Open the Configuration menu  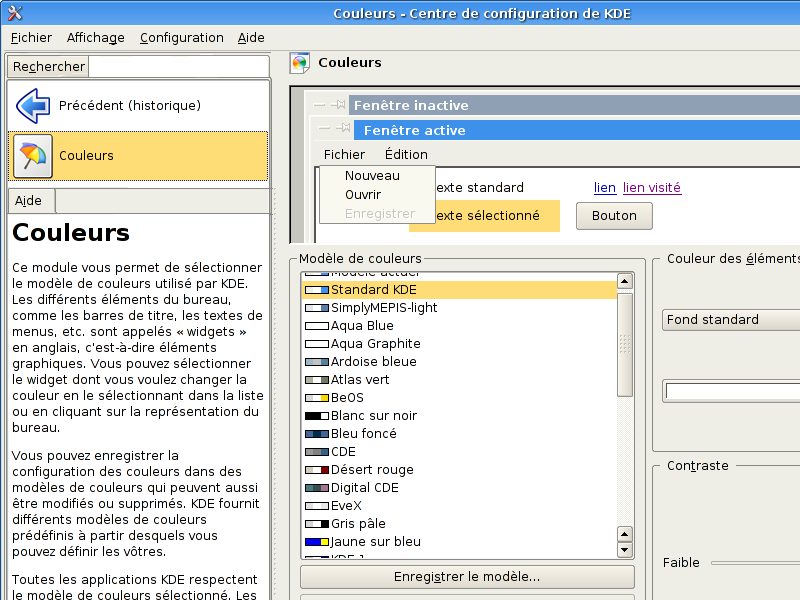182,38
